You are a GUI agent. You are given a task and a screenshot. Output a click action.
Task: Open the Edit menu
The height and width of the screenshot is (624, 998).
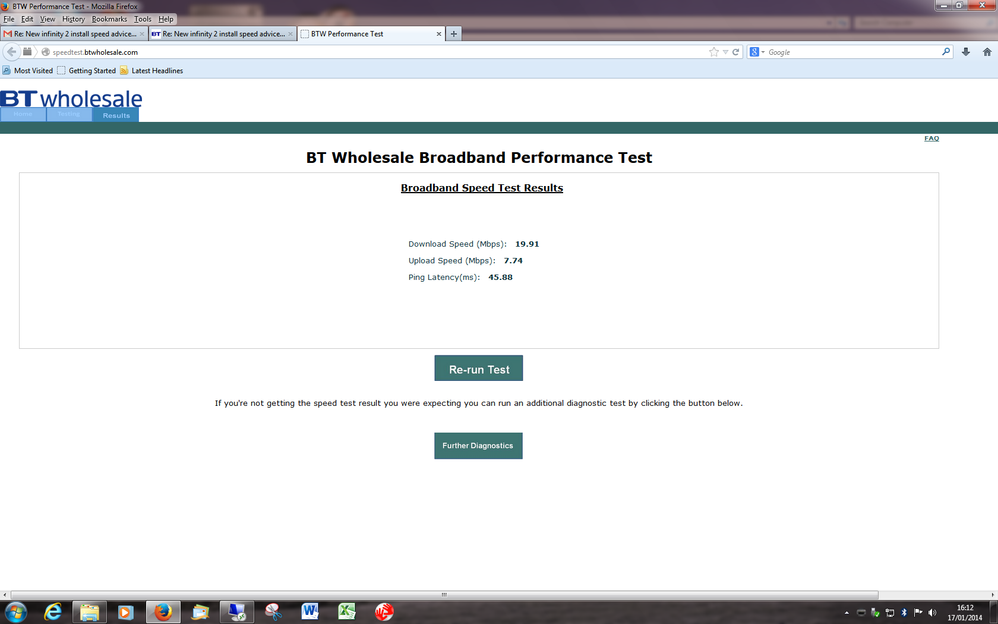point(27,19)
